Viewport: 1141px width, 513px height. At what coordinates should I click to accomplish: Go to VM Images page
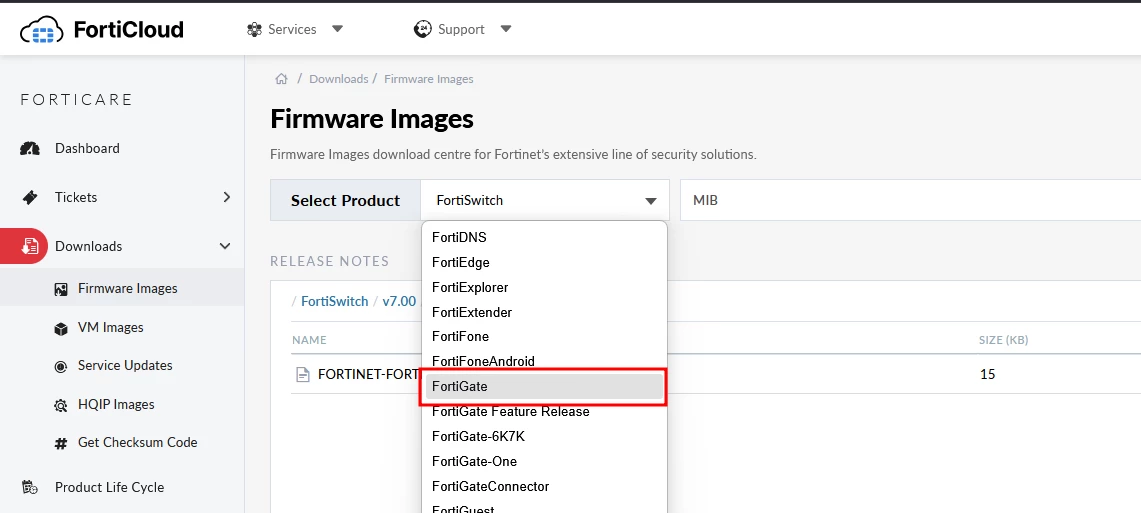111,327
